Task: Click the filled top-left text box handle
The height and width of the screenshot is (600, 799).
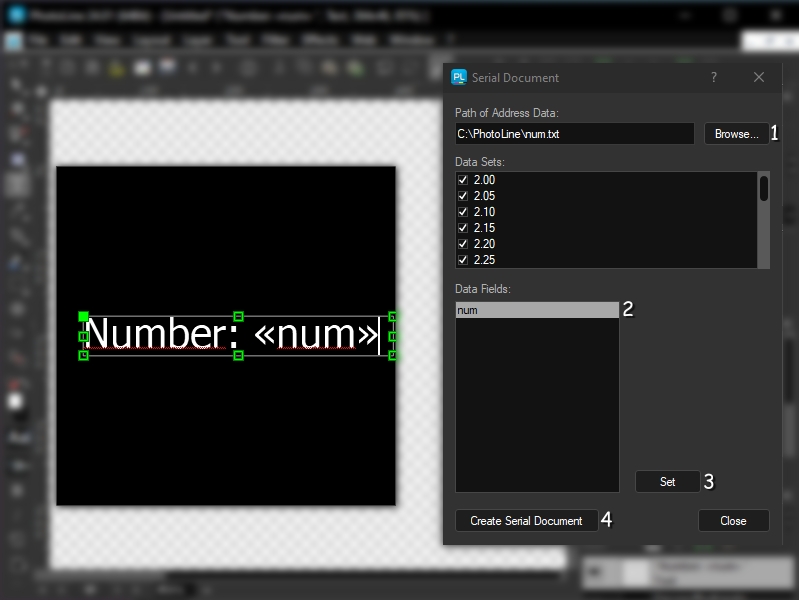Action: [x=84, y=317]
